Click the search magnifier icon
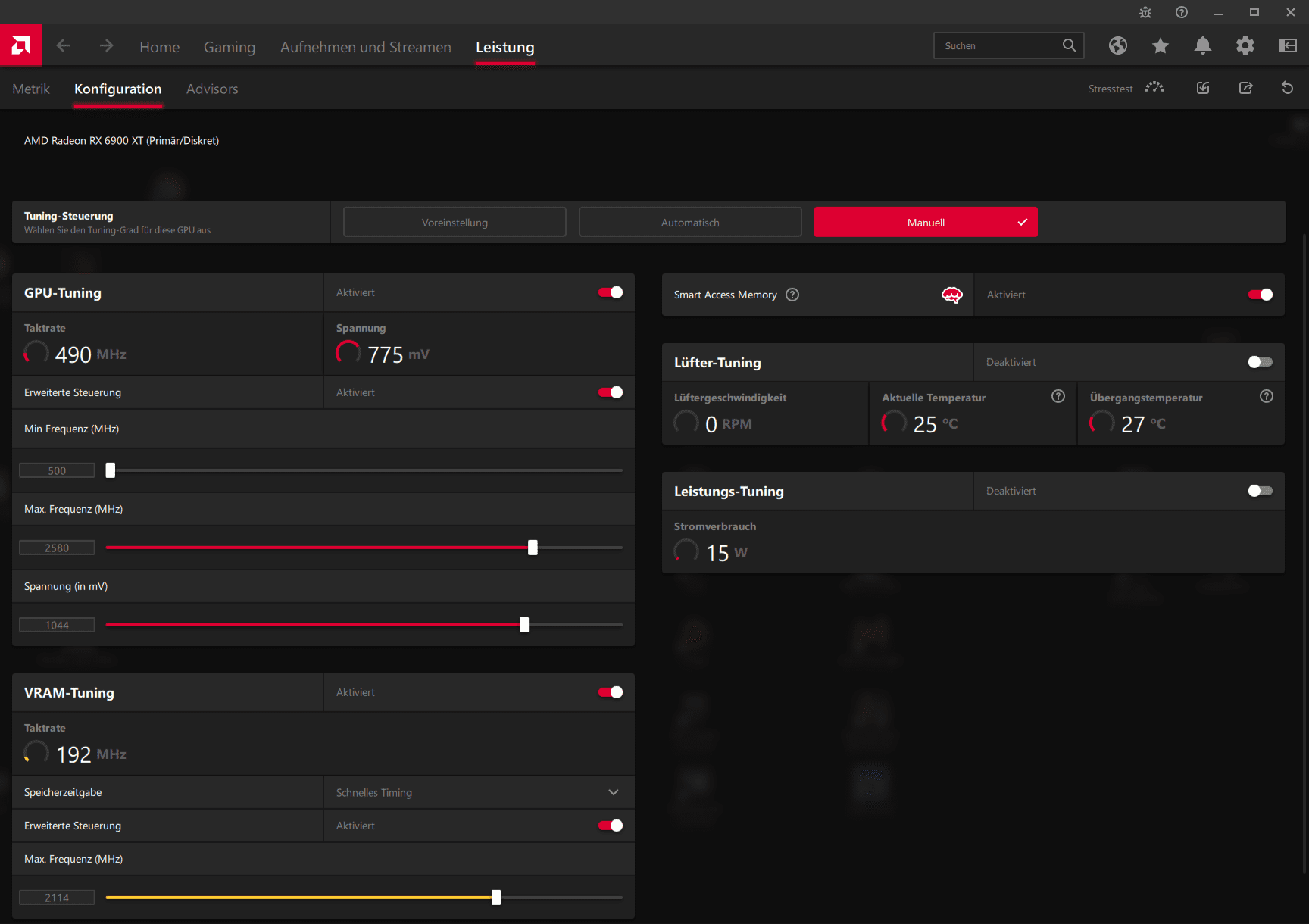The width and height of the screenshot is (1309, 924). (1069, 45)
